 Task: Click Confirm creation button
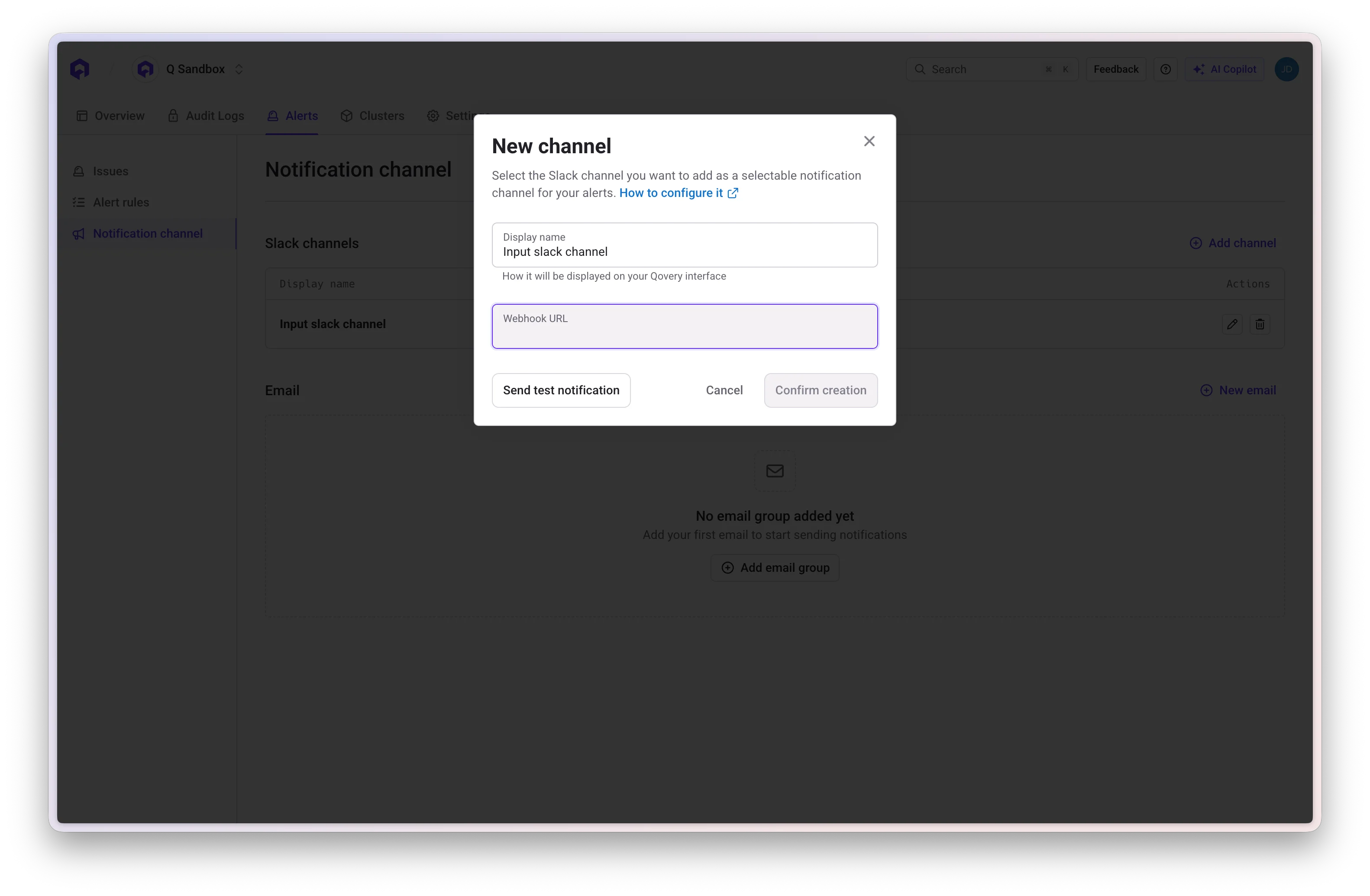[x=820, y=390]
